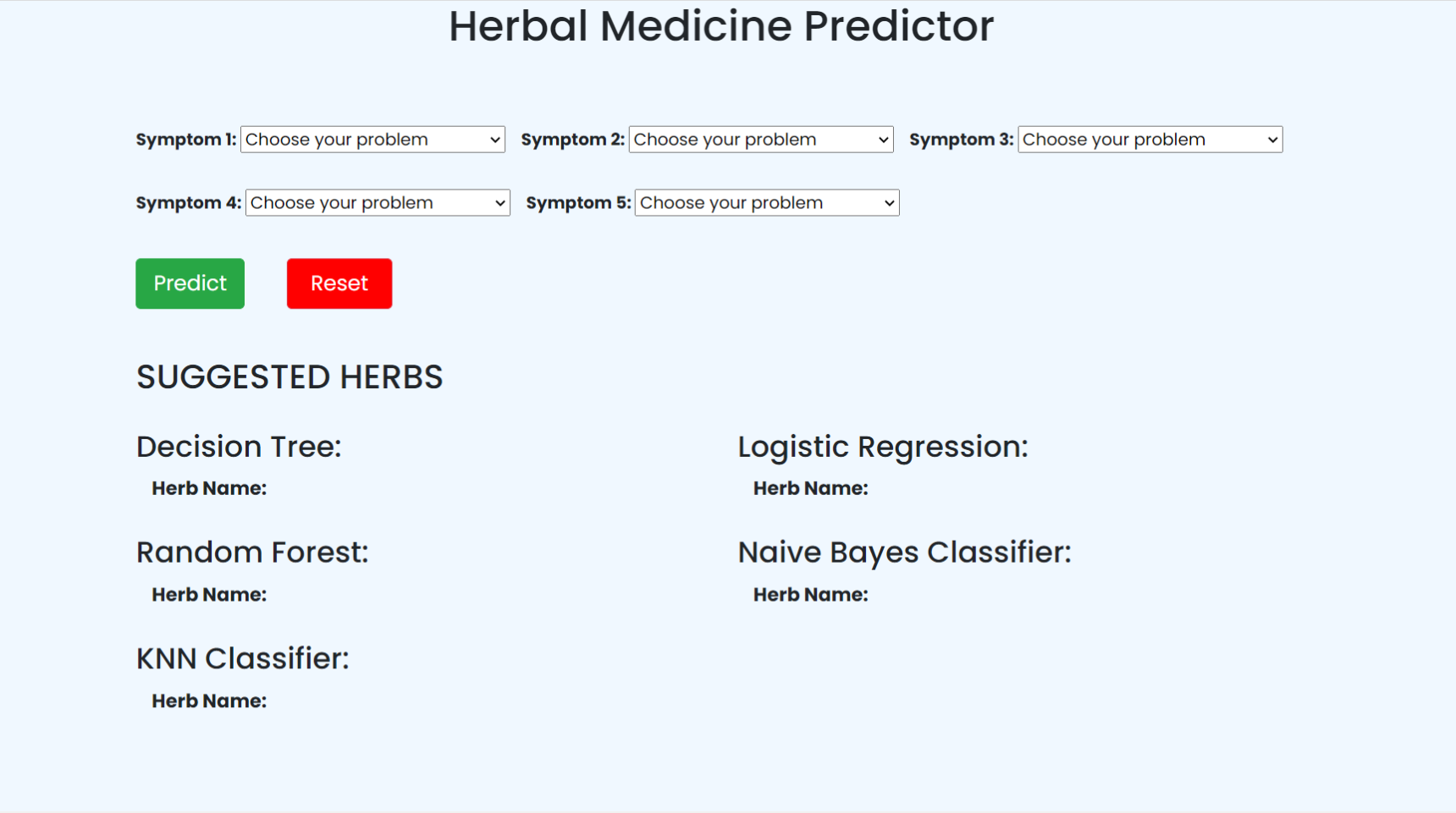The width and height of the screenshot is (1456, 813).
Task: Expand the Symptom 2 problem selector
Action: click(760, 140)
